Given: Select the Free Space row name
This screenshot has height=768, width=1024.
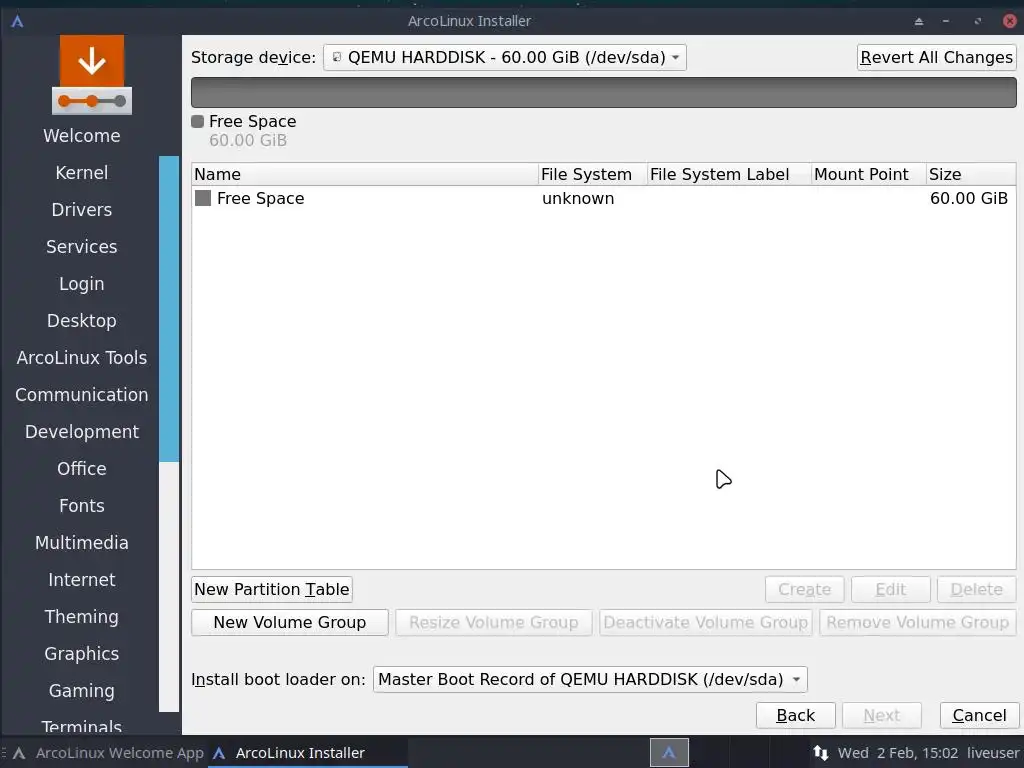Looking at the screenshot, I should tap(261, 199).
